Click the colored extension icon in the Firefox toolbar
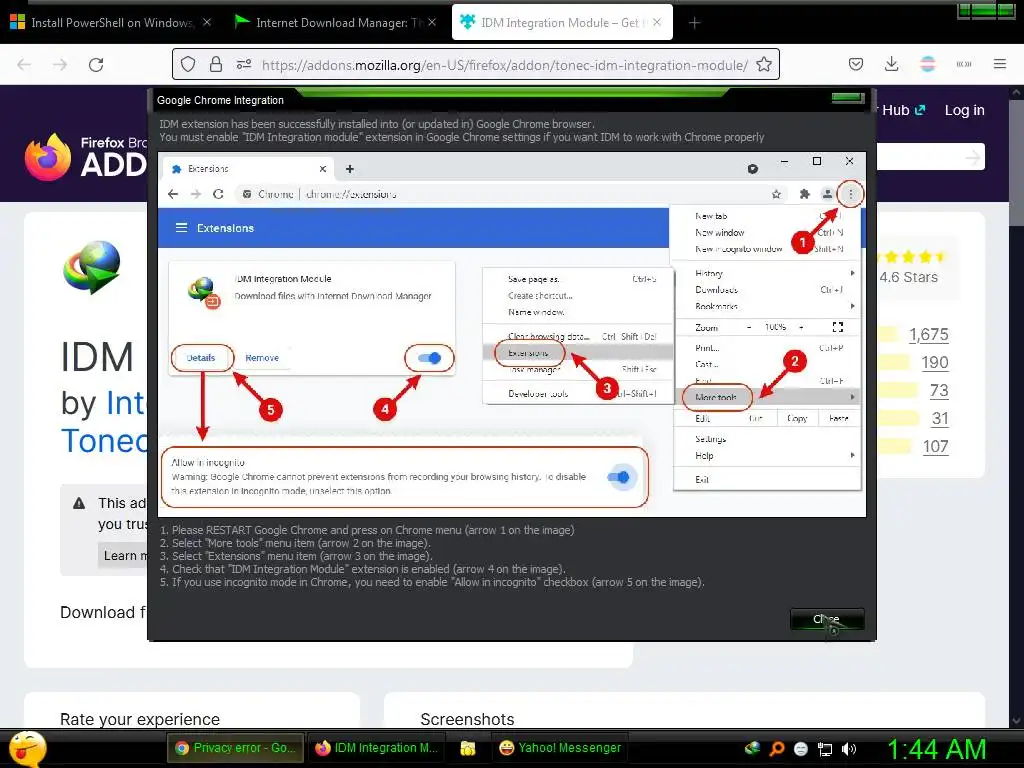 927,64
